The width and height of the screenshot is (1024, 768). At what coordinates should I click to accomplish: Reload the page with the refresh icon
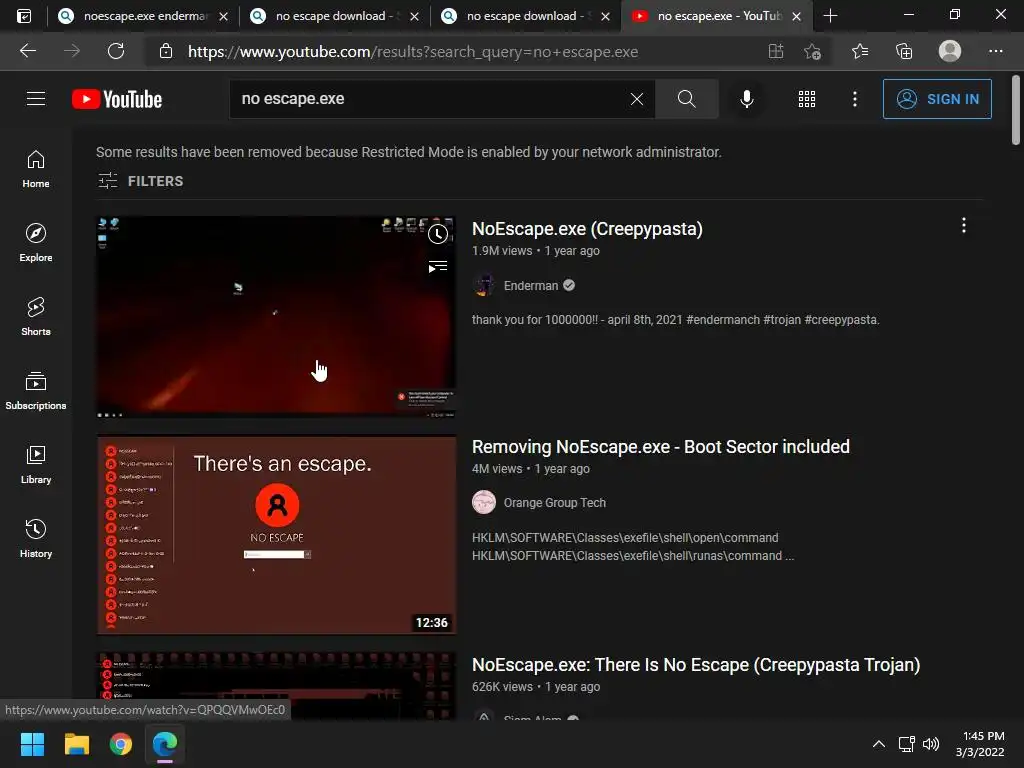coord(116,51)
